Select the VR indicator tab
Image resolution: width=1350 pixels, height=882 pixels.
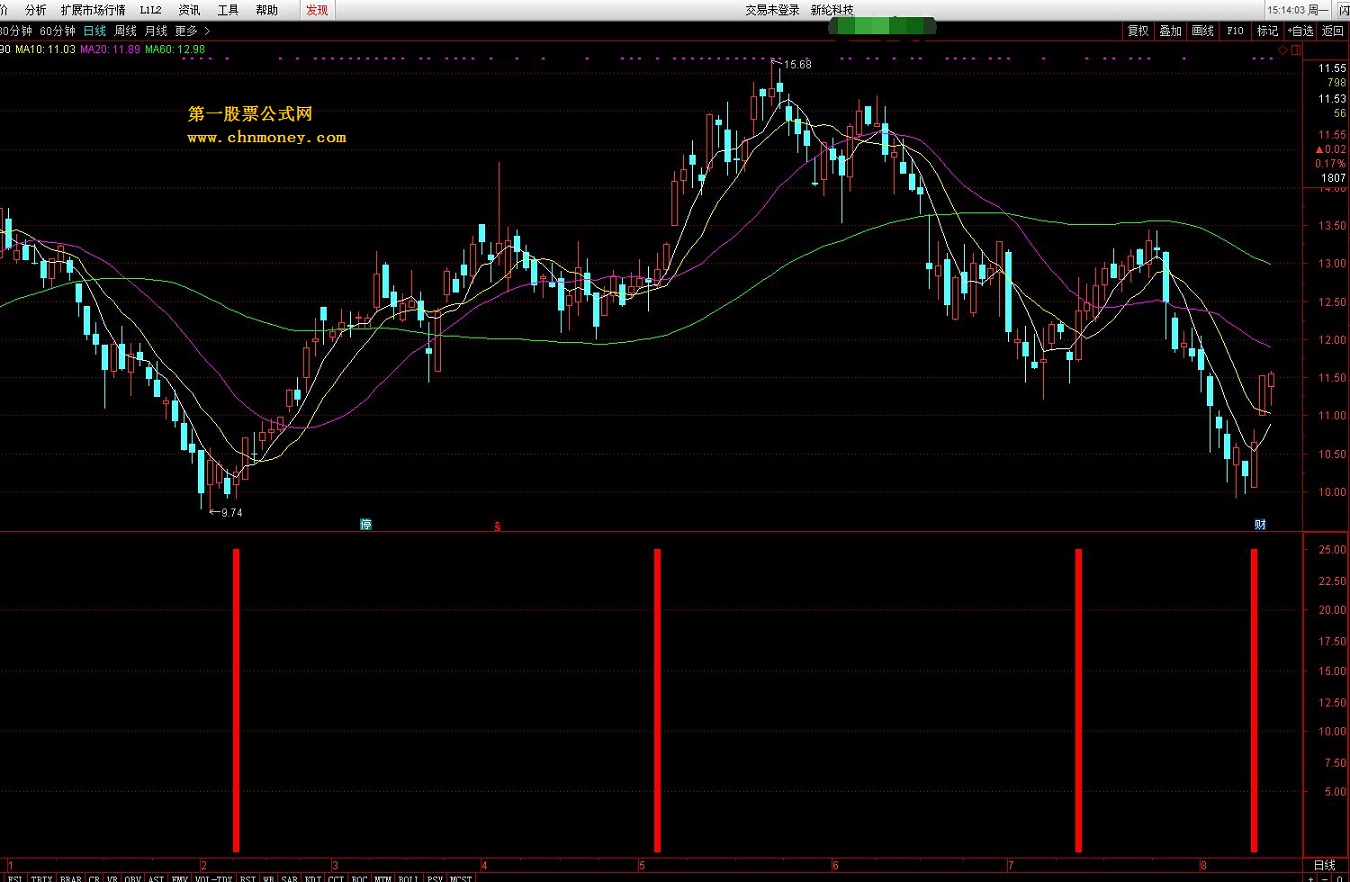[x=111, y=877]
